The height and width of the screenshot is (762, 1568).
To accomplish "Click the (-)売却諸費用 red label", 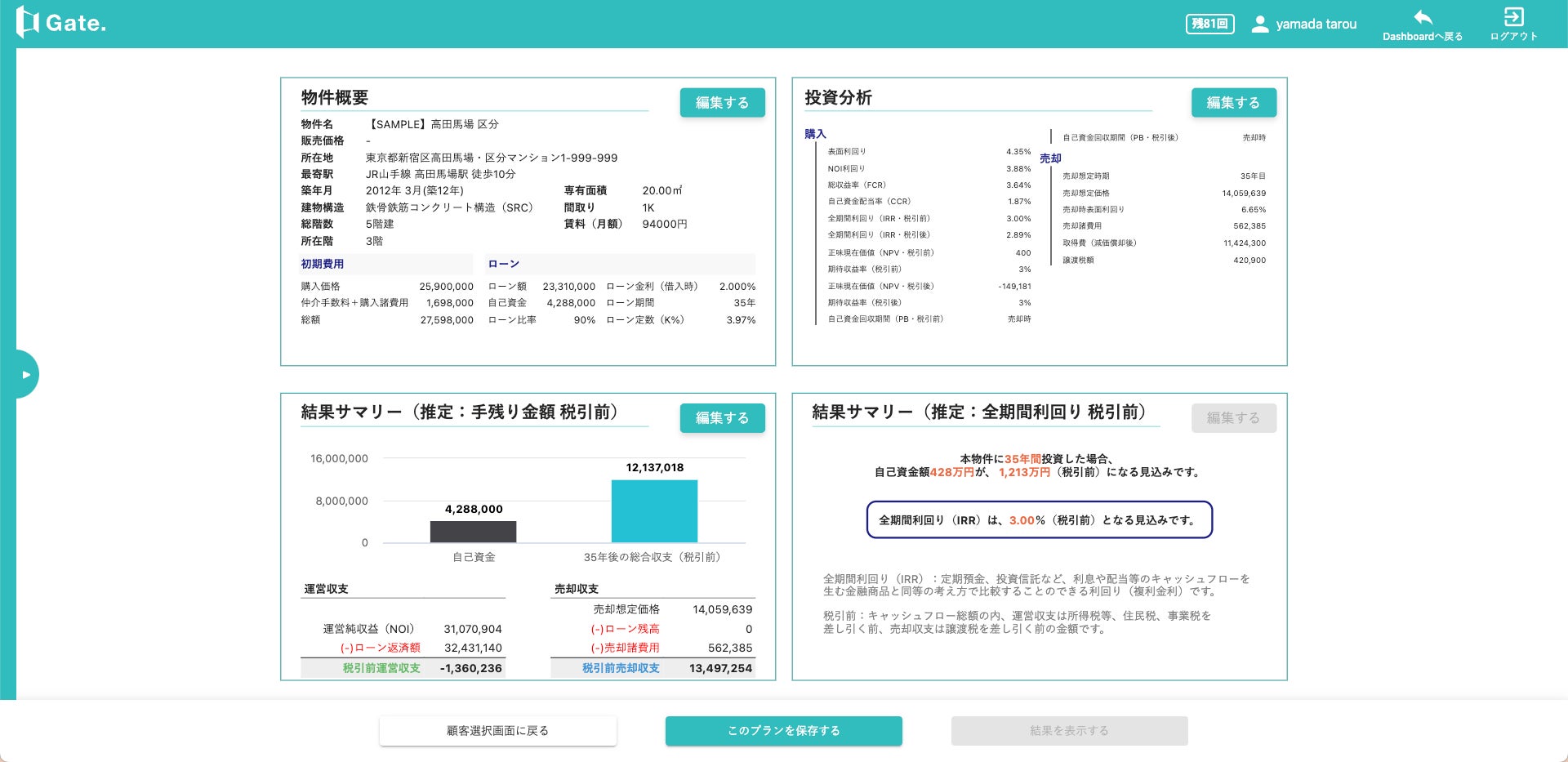I will (x=625, y=648).
